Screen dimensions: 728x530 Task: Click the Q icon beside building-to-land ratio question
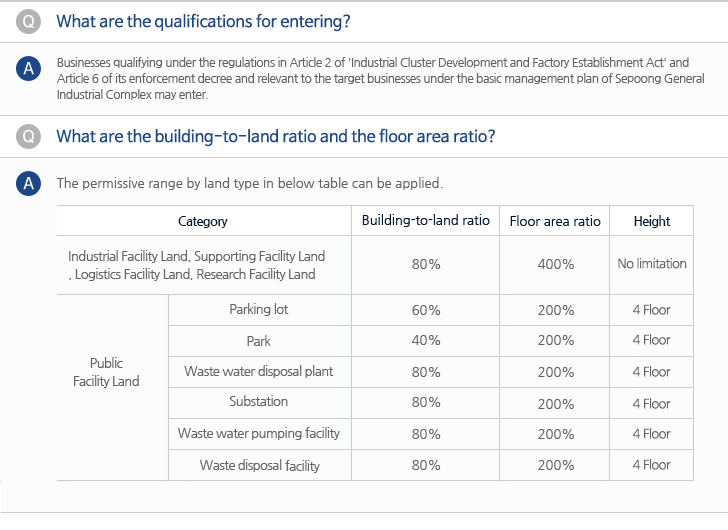pyautogui.click(x=28, y=136)
